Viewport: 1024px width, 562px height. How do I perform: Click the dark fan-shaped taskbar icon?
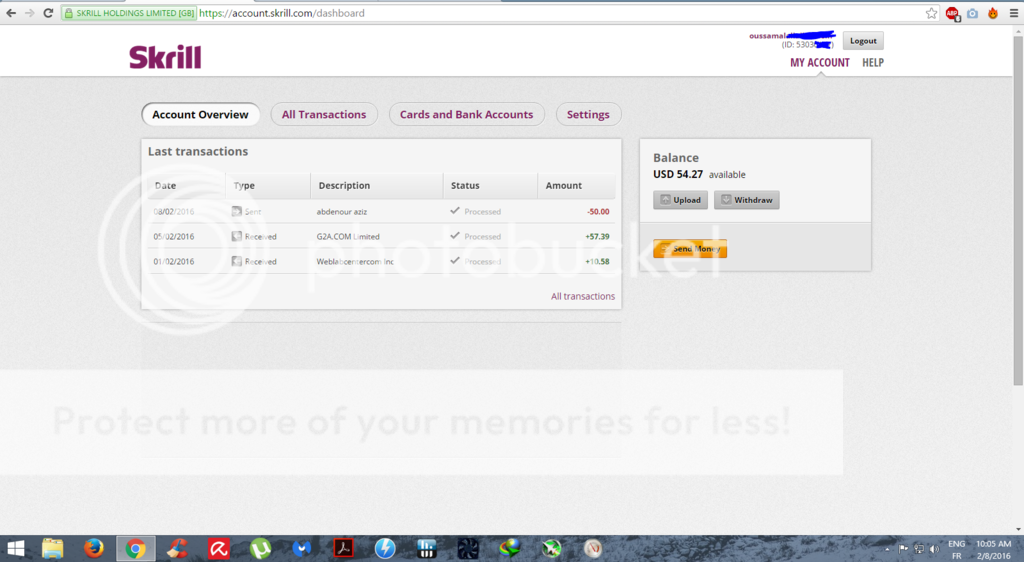pyautogui.click(x=468, y=549)
